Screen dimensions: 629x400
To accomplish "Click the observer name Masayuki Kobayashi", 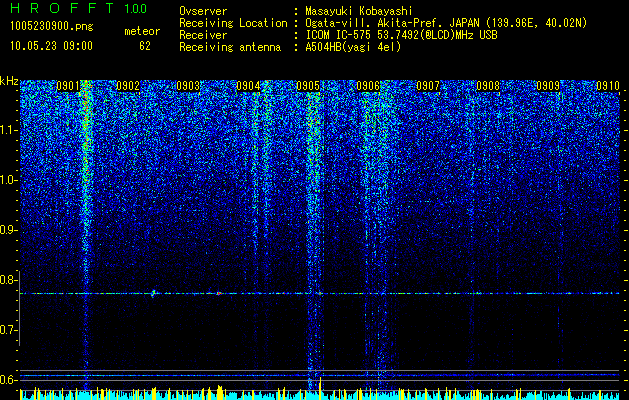I will click(x=359, y=11).
